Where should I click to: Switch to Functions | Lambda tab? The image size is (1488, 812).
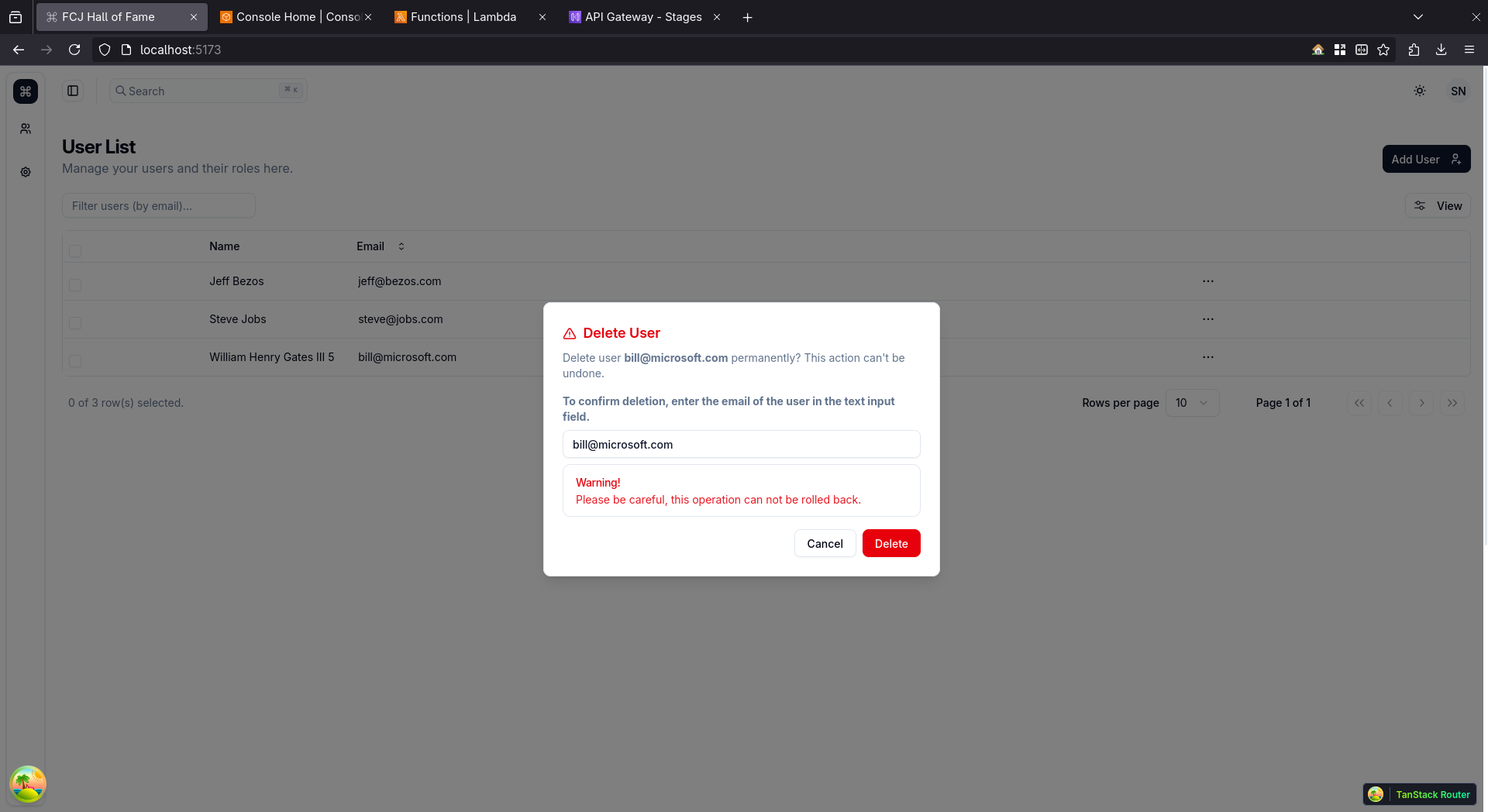point(470,17)
